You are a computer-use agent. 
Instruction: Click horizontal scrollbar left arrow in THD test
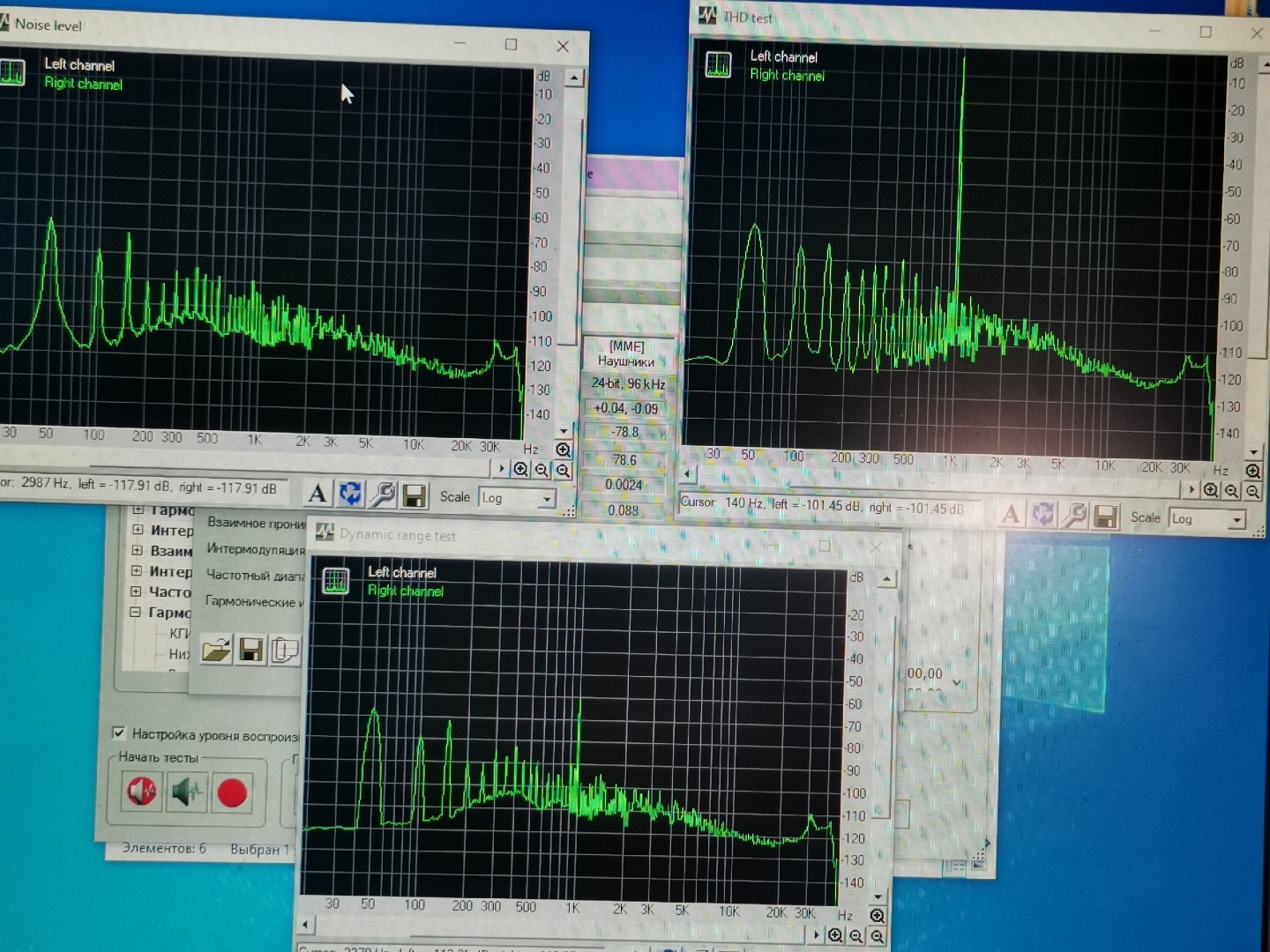click(x=688, y=474)
